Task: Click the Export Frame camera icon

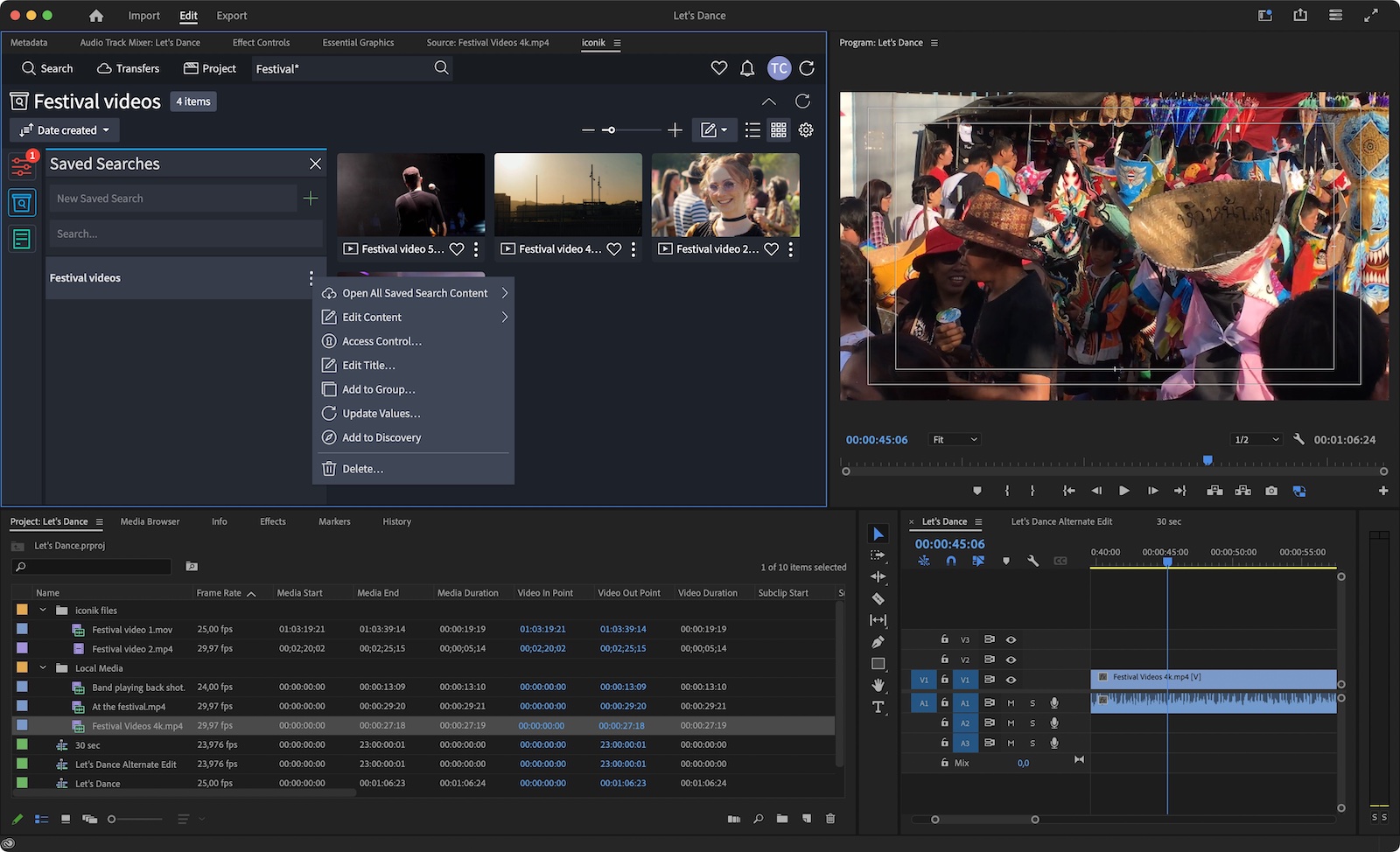Action: coord(1270,491)
